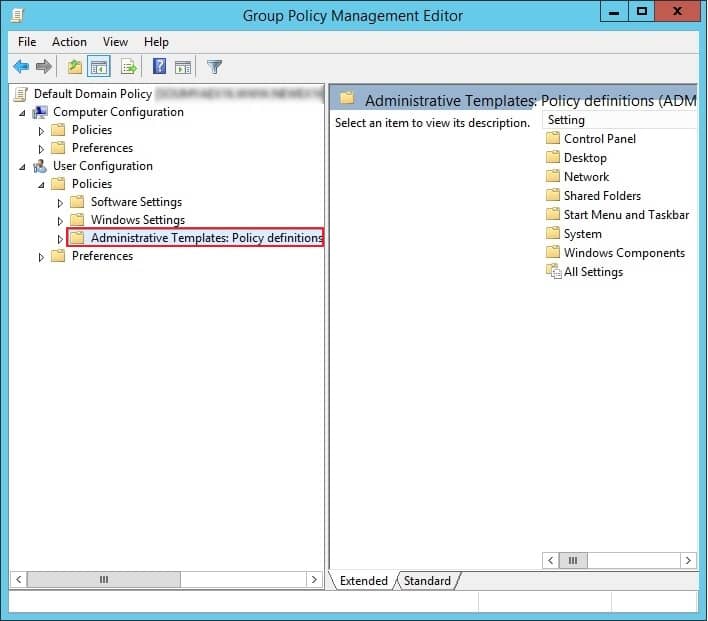Open the File menu

point(27,42)
